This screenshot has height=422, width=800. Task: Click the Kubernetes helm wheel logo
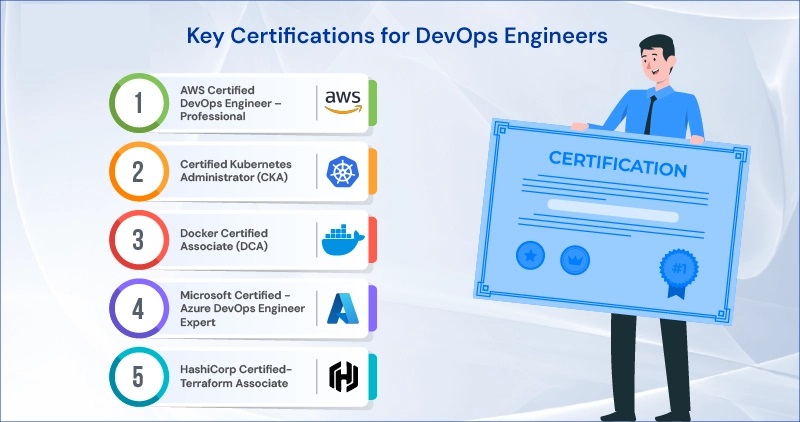pyautogui.click(x=343, y=171)
